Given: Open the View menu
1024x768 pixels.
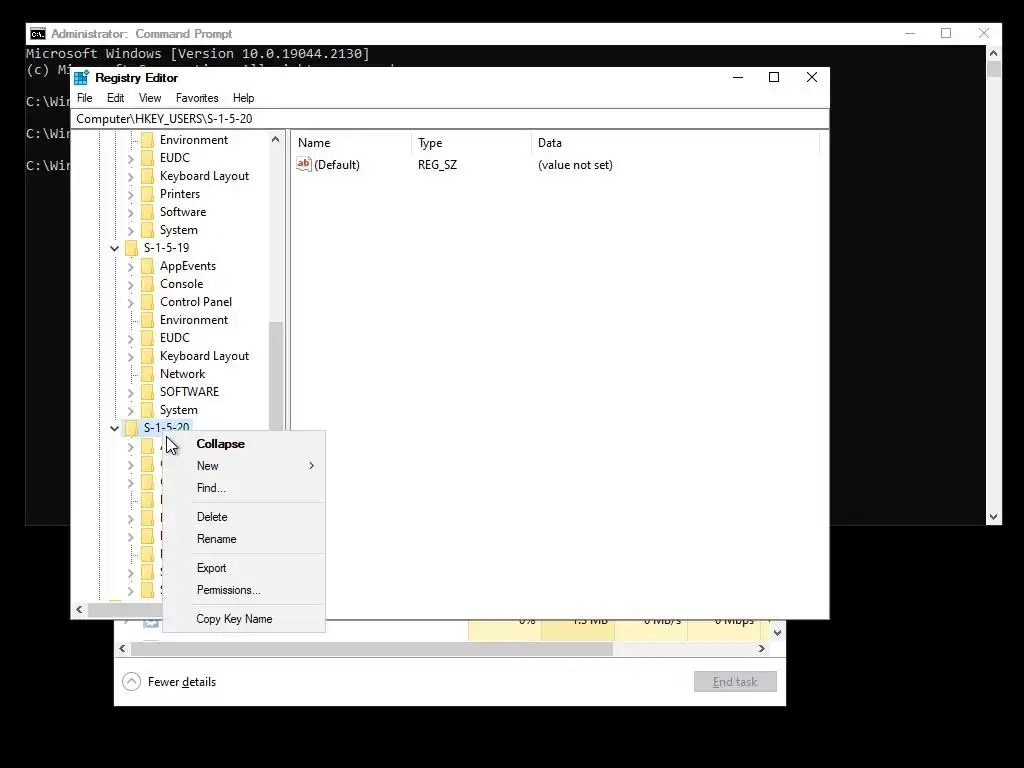Looking at the screenshot, I should 150,98.
